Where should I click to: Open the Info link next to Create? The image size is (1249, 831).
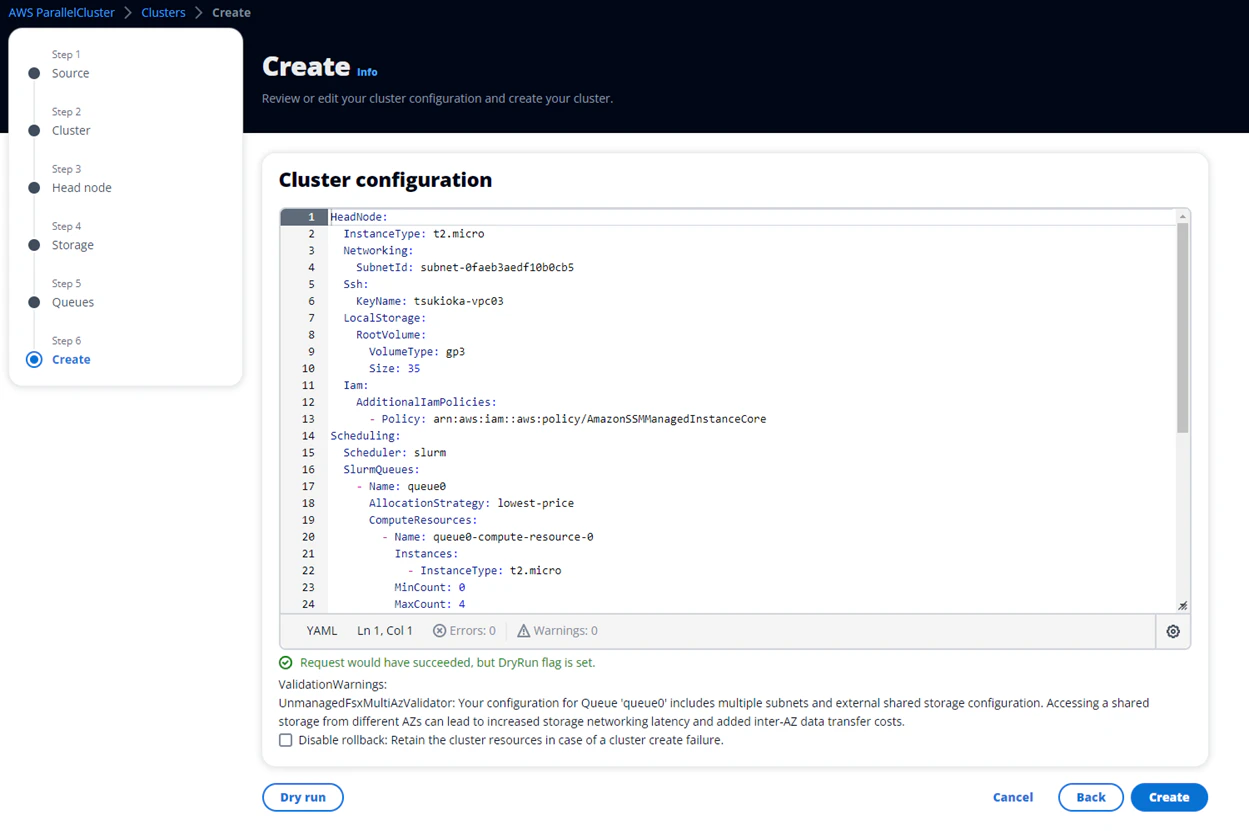pyautogui.click(x=367, y=72)
